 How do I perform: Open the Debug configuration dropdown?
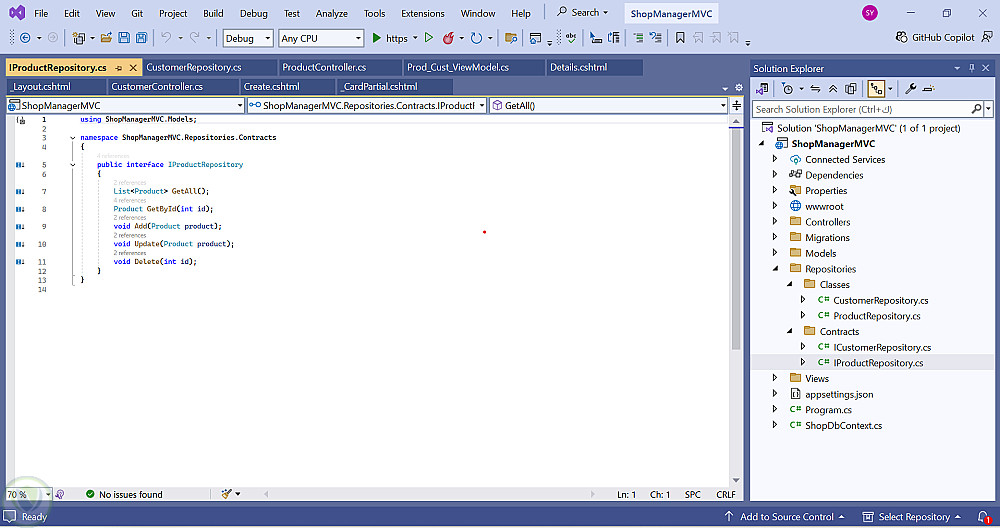(x=248, y=38)
